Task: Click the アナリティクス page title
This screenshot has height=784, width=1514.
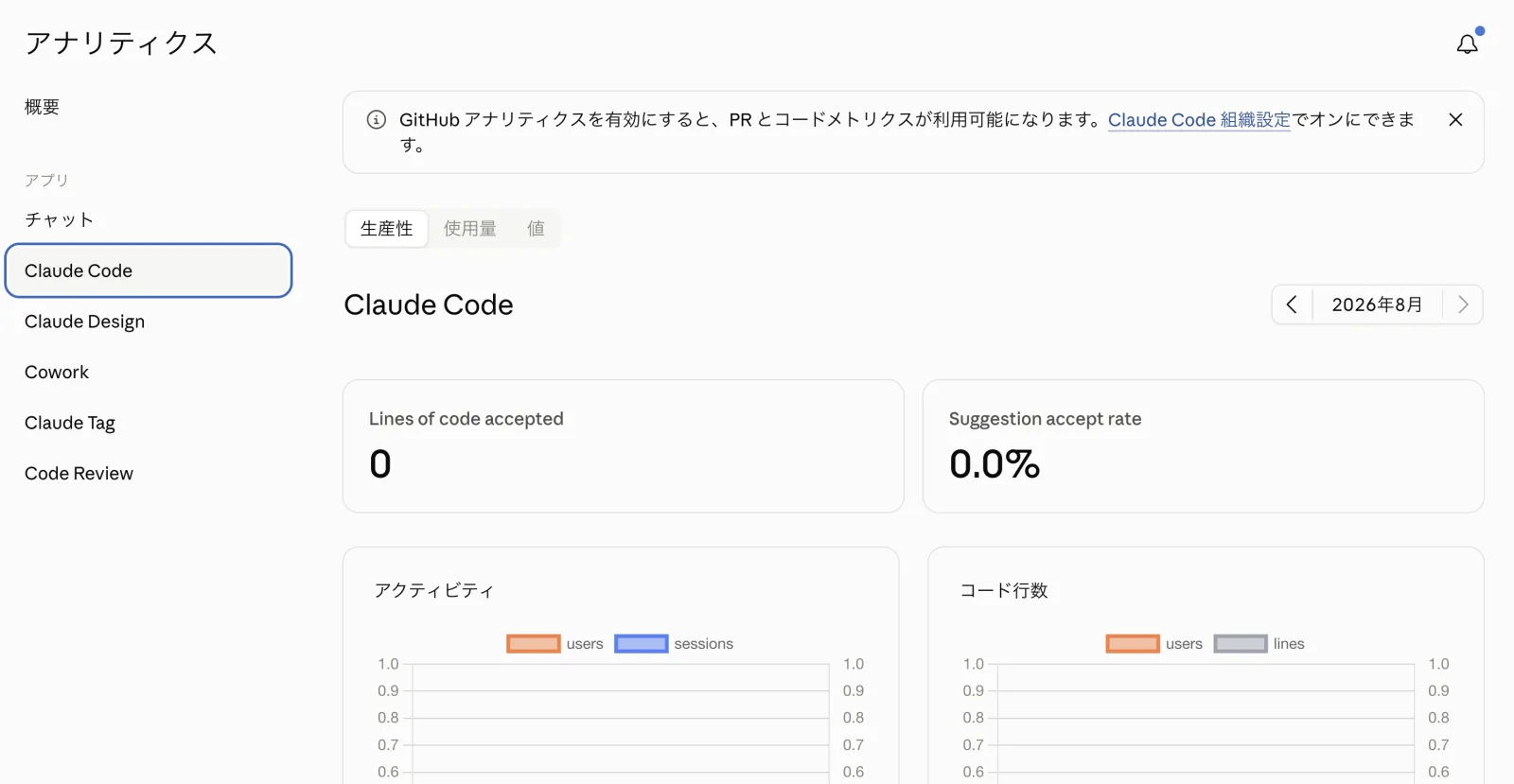Action: (x=121, y=44)
